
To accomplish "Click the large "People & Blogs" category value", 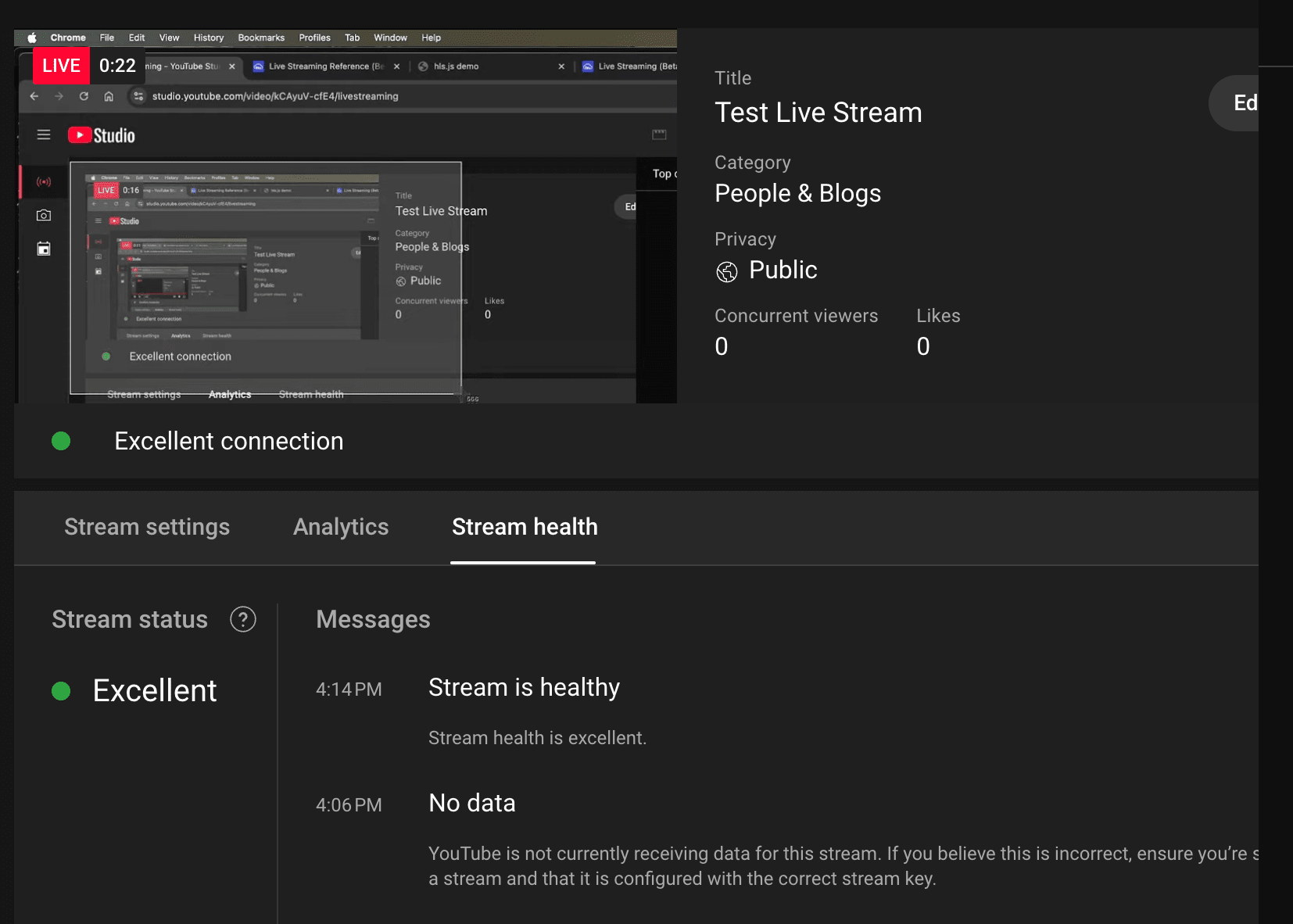I will coord(798,193).
